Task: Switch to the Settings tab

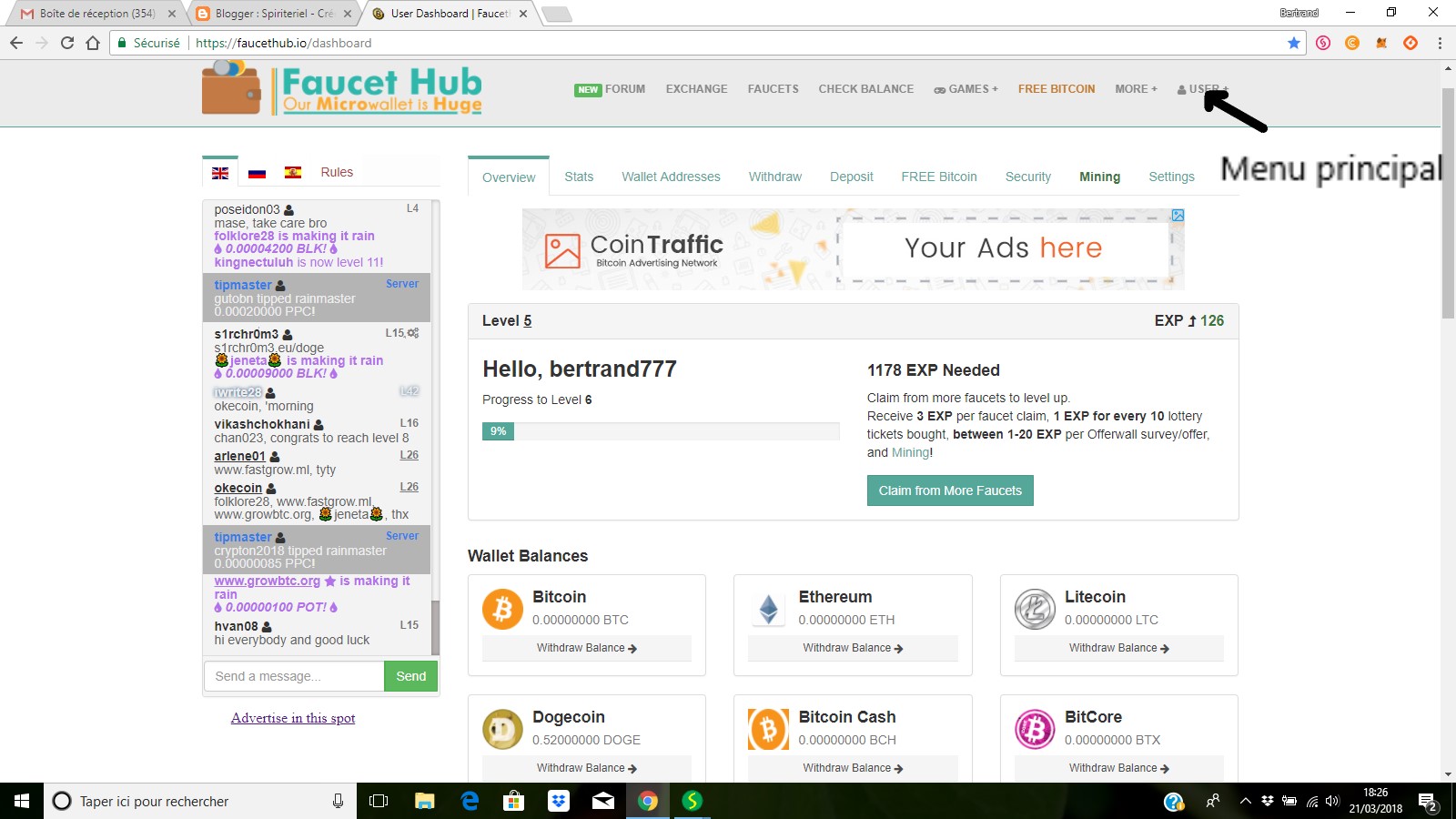Action: [x=1171, y=177]
